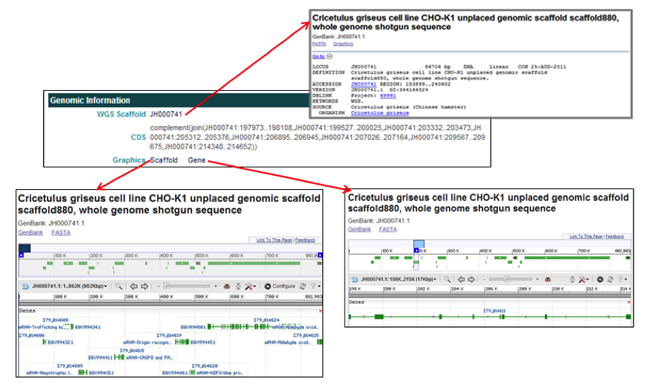
Task: Click reload icon in left viewer toolbar
Action: 303,286
